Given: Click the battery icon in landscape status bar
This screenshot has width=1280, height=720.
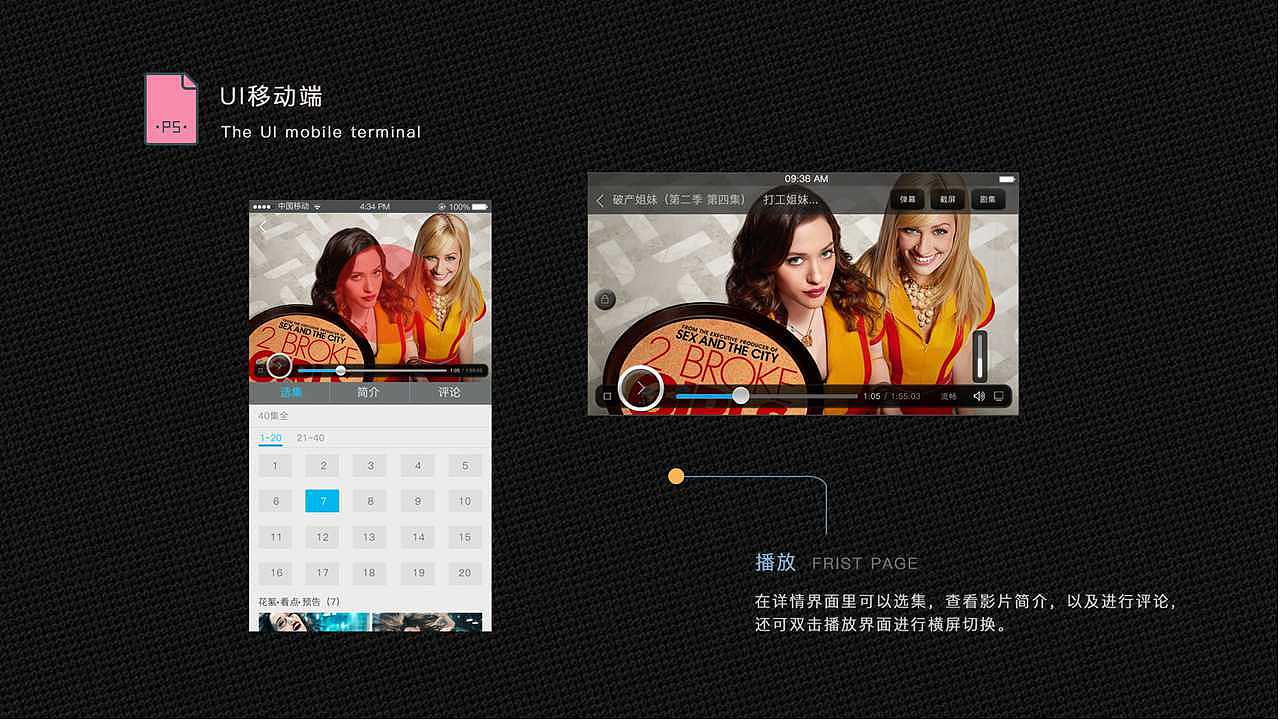Looking at the screenshot, I should click(x=1007, y=179).
